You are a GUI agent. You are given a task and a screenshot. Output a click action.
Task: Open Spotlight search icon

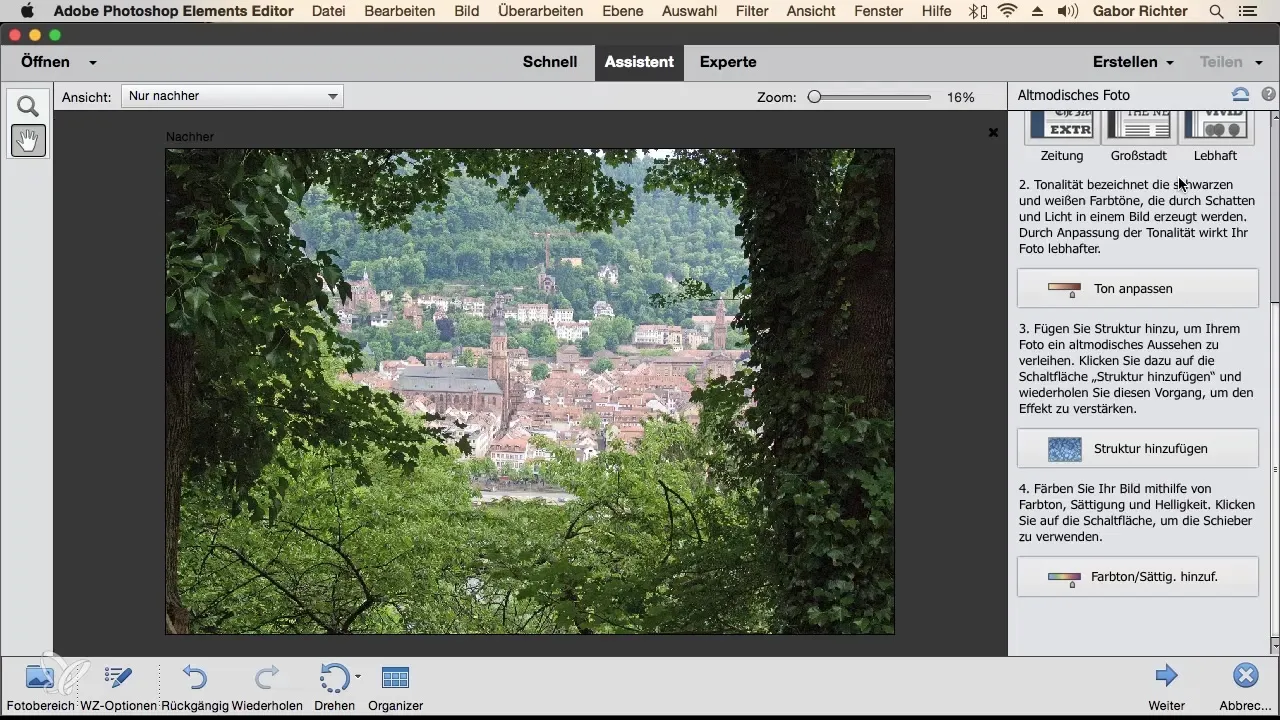tap(1216, 12)
